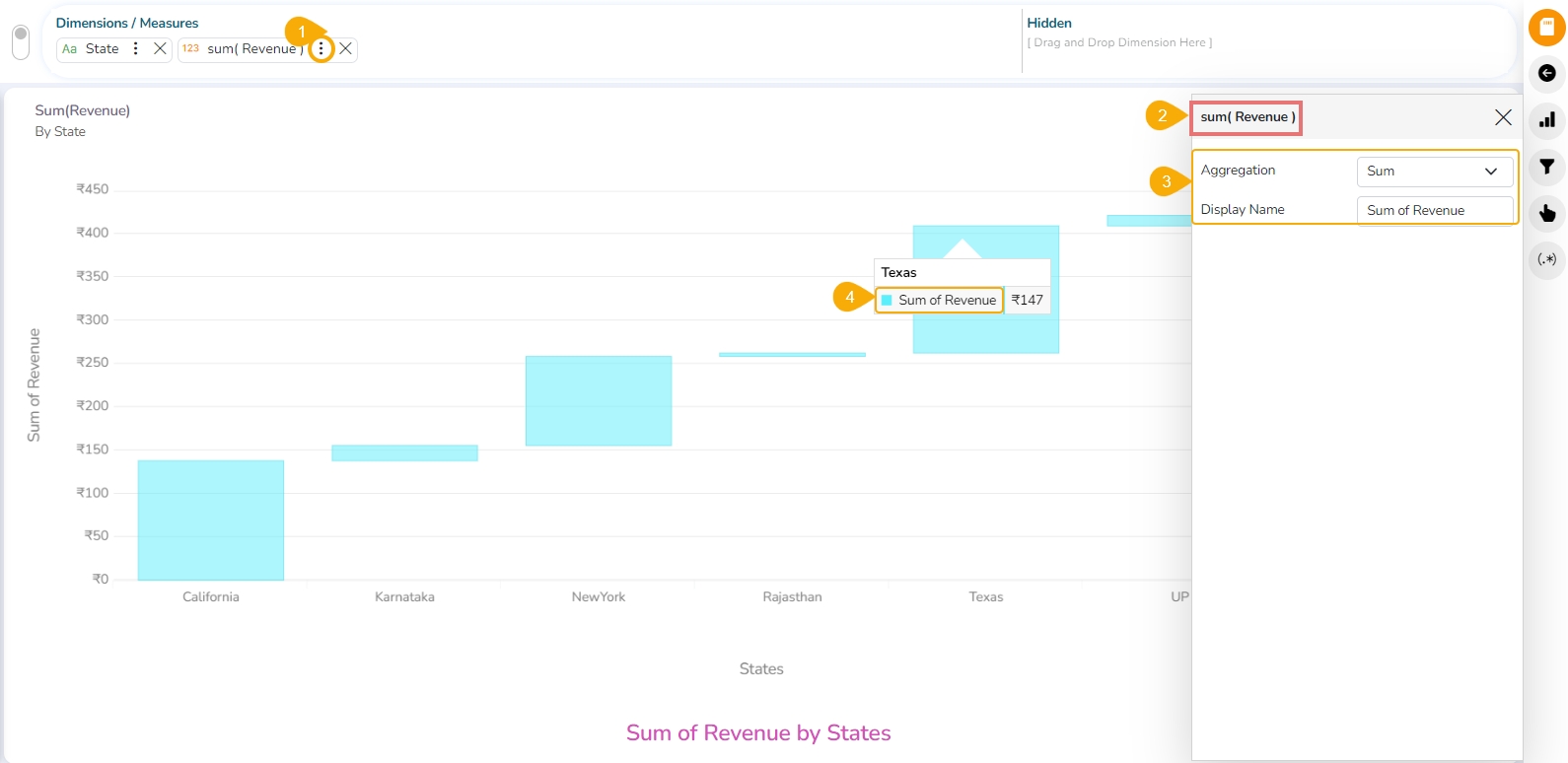Open State field three-dot options

click(x=136, y=48)
